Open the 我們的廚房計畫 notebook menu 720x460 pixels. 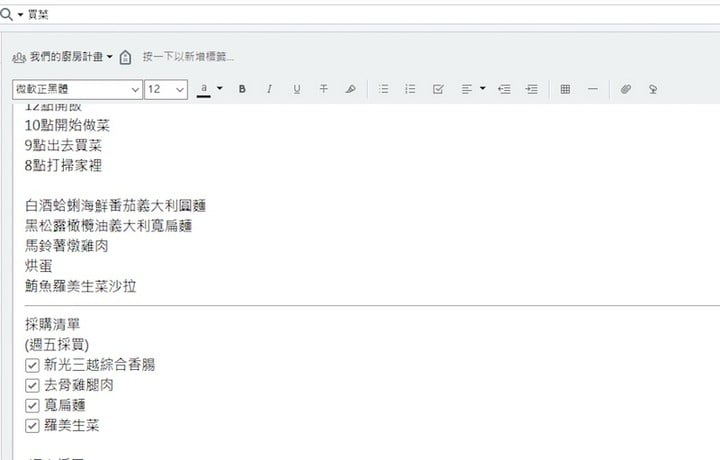(70, 57)
